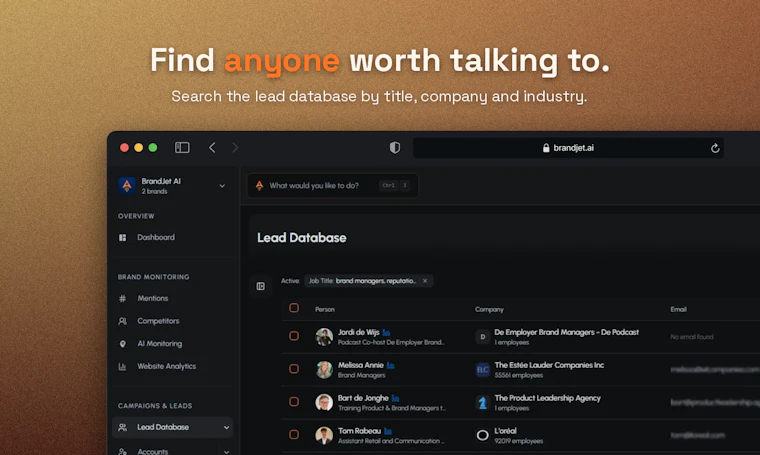Tick the checkbox for Bart de Jonghe

coord(294,402)
